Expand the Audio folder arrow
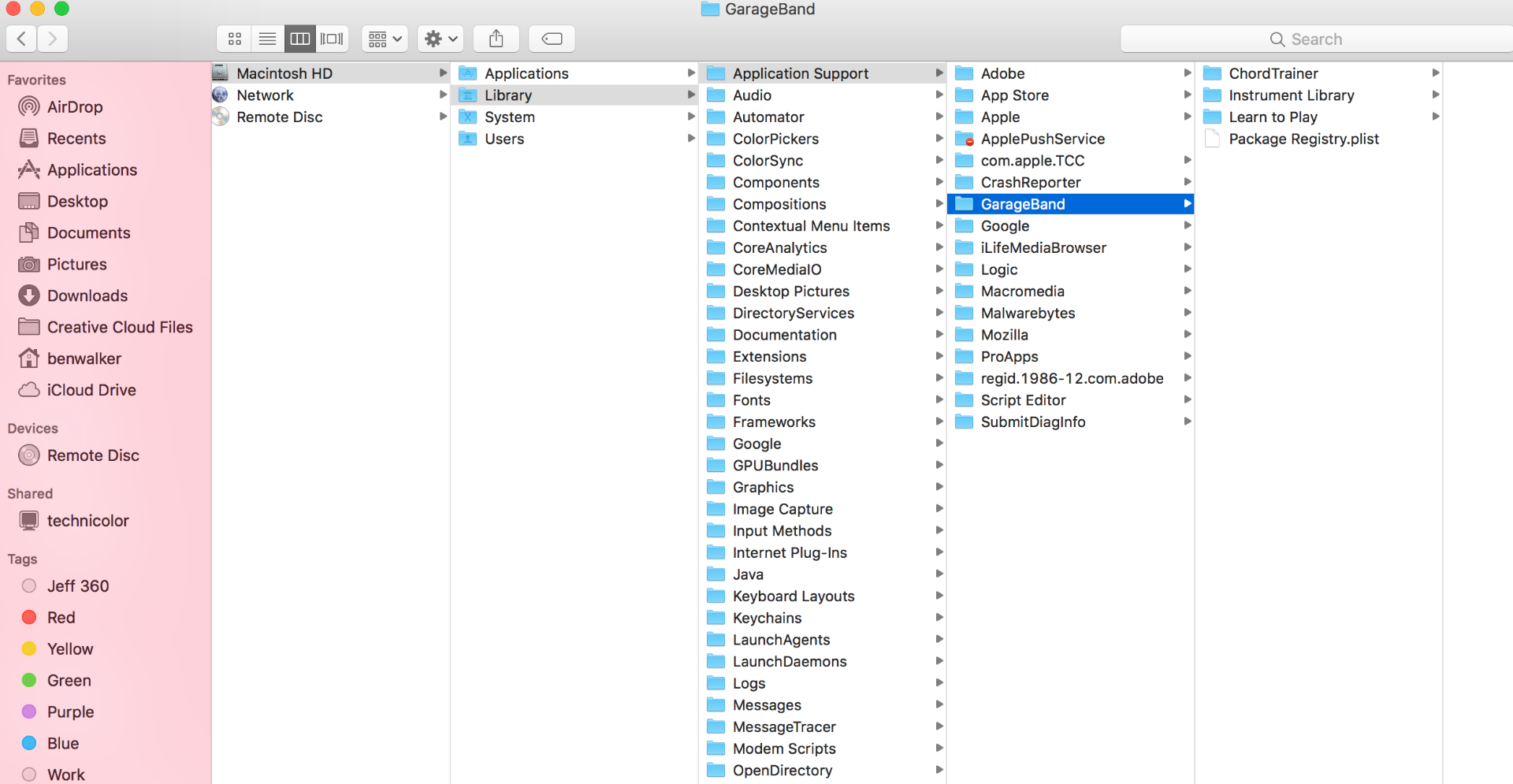The image size is (1513, 784). click(x=939, y=95)
